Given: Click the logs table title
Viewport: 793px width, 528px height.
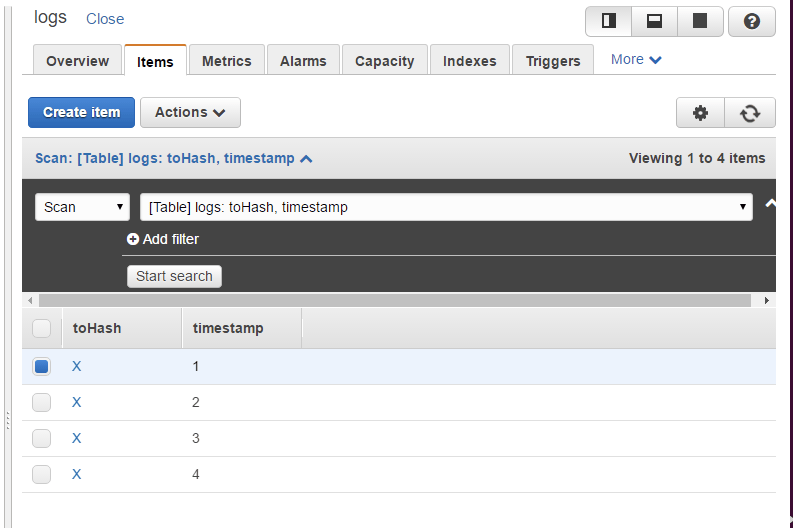Looking at the screenshot, I should (50, 18).
